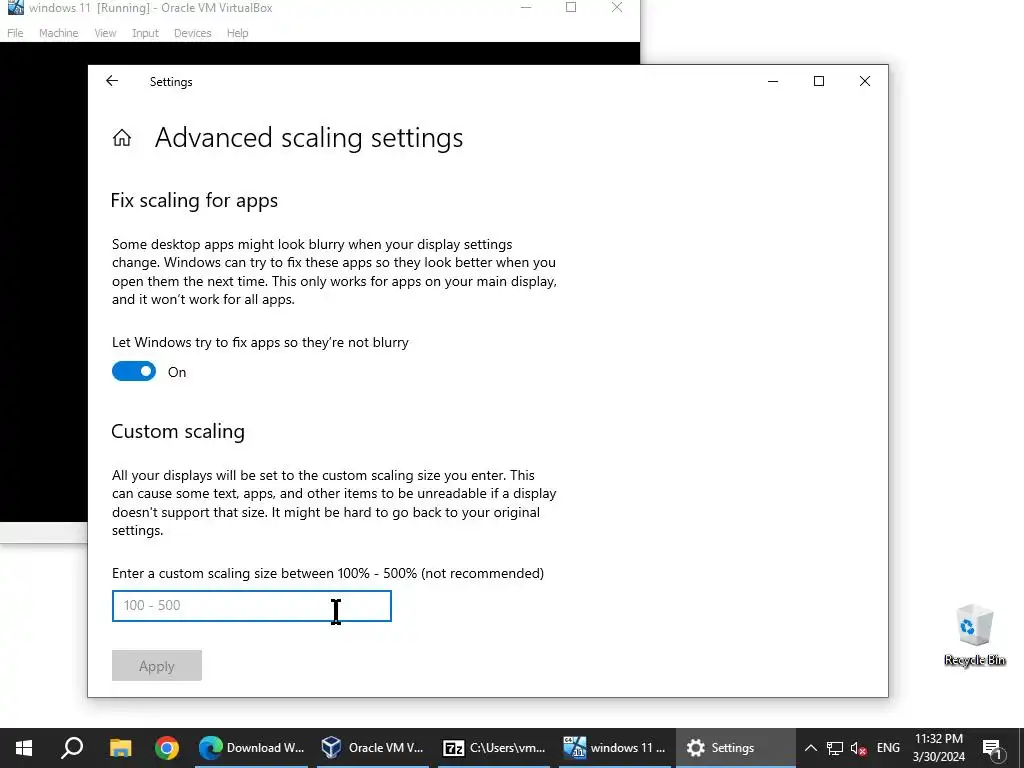The width and height of the screenshot is (1024, 768).
Task: Focus the custom scaling size input field
Action: click(251, 606)
